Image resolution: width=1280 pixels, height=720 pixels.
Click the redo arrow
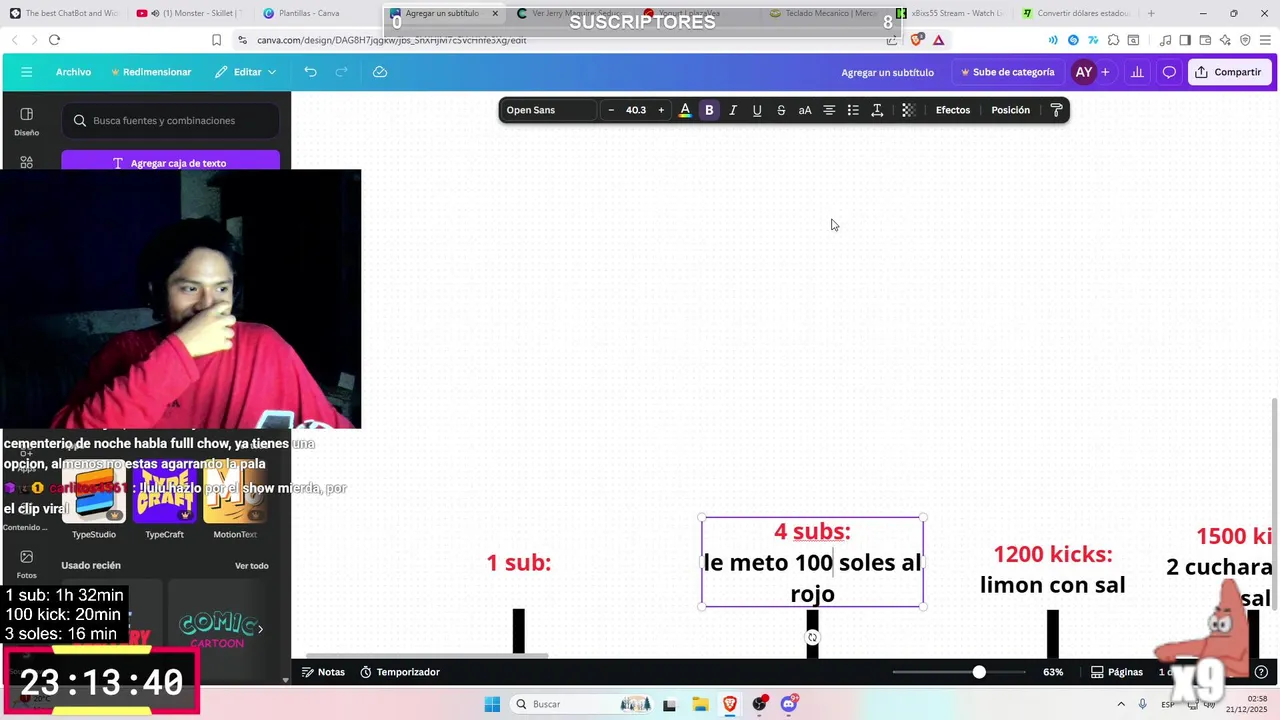pos(341,72)
